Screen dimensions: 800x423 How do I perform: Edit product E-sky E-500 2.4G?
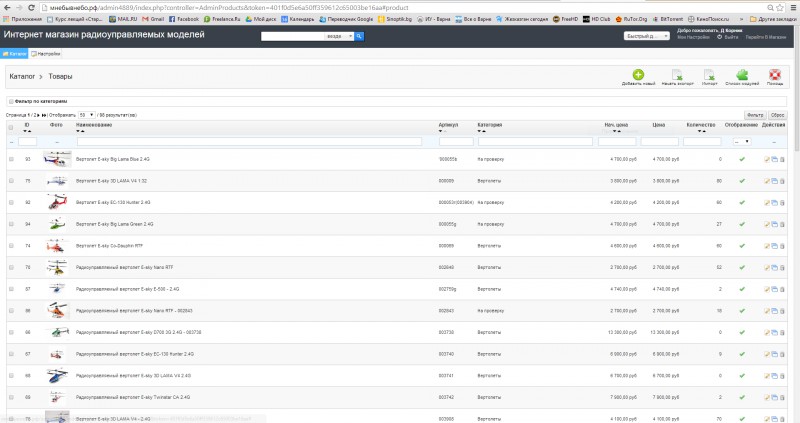click(x=767, y=289)
